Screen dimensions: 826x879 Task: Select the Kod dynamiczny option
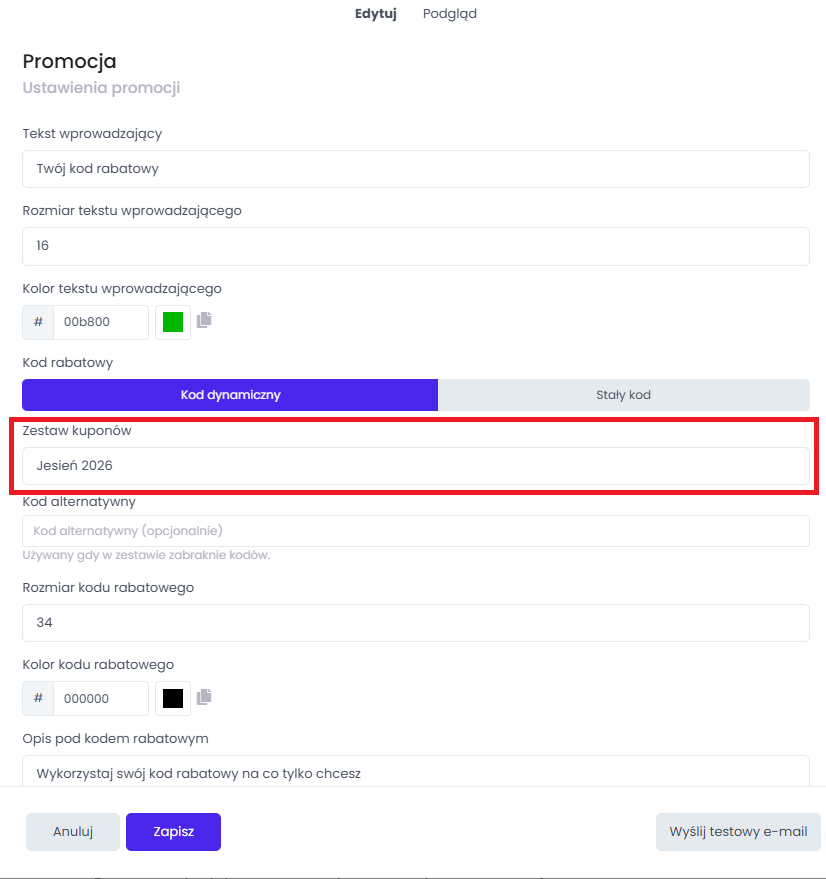click(x=230, y=395)
